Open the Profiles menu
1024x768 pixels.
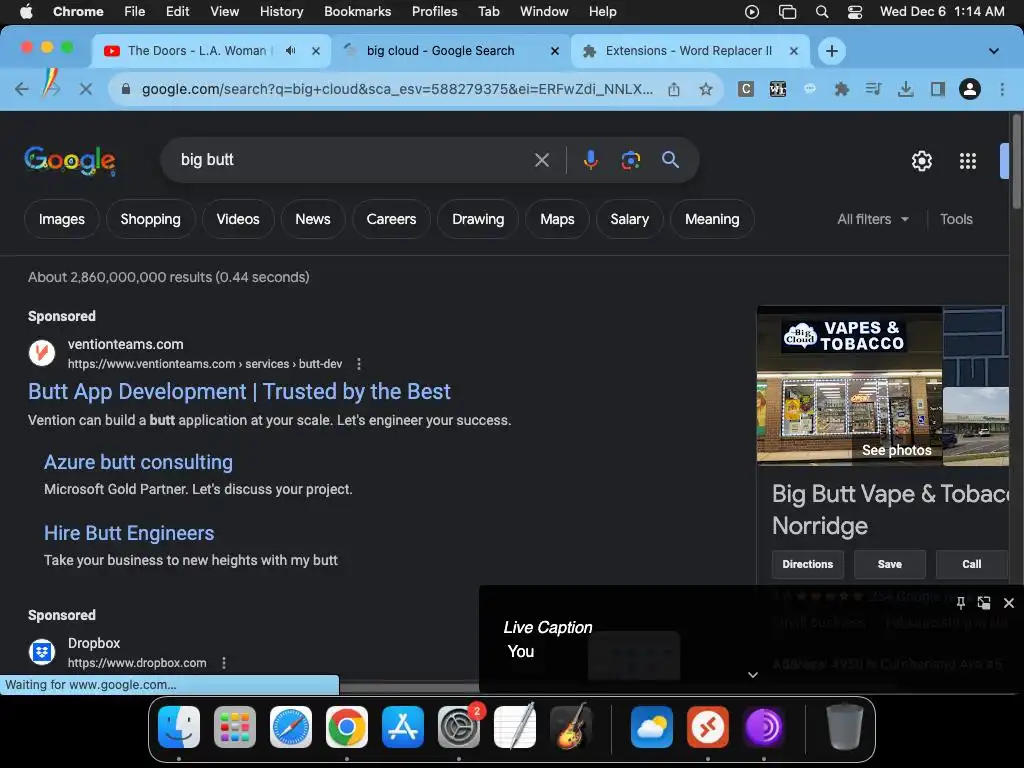pyautogui.click(x=434, y=12)
